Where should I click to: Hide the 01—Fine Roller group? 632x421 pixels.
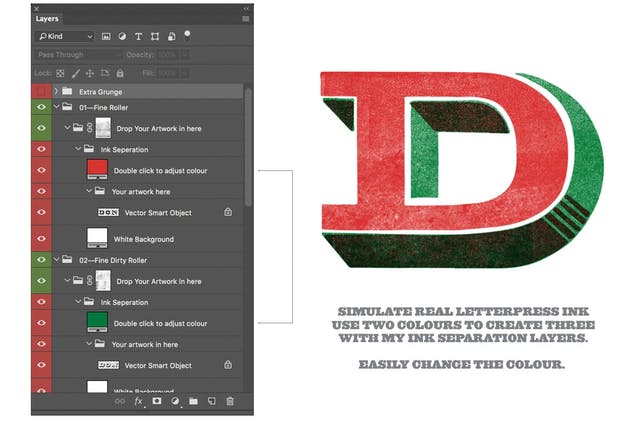pos(41,107)
